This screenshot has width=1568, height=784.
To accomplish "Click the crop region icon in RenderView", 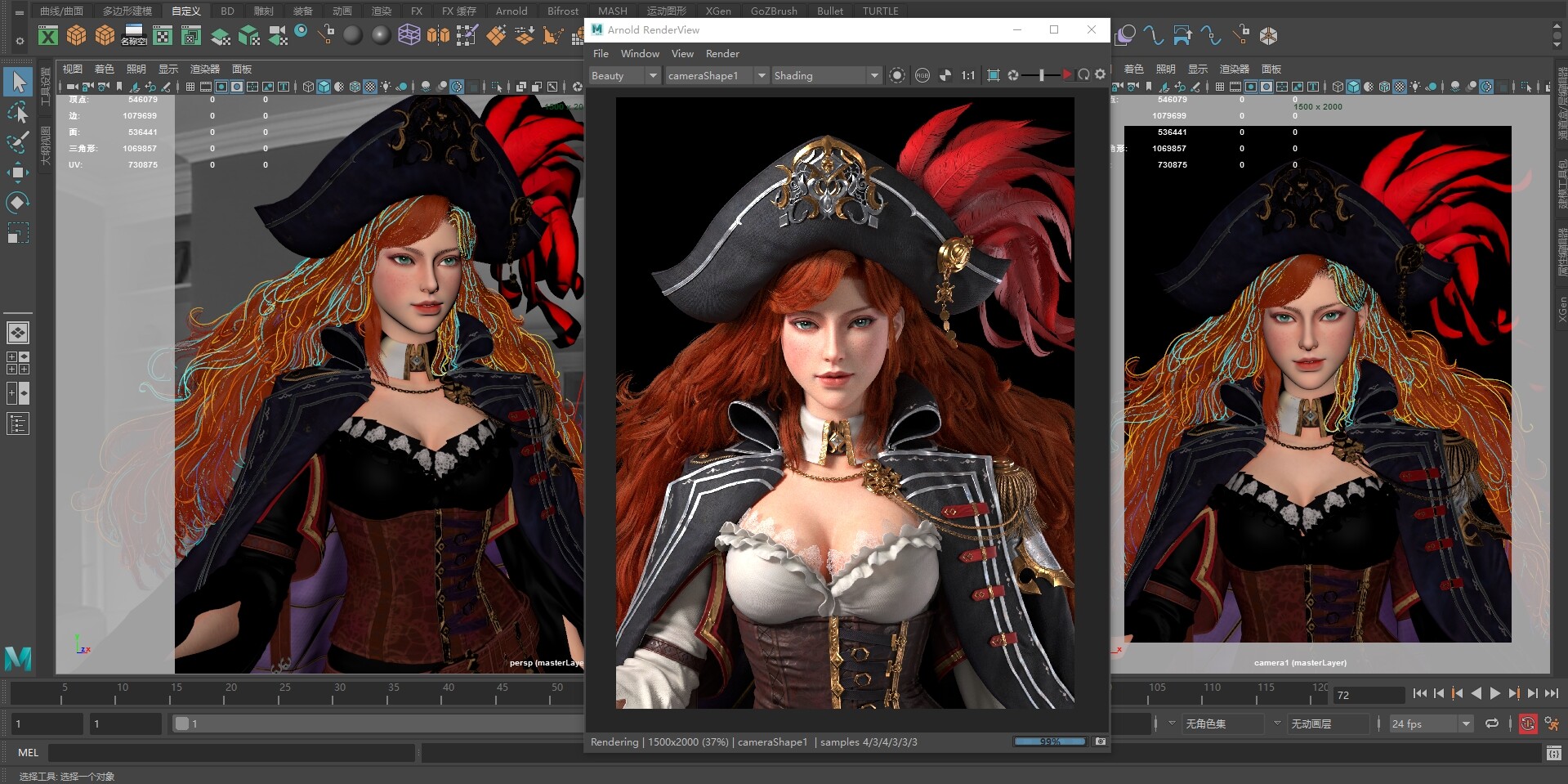I will point(994,75).
